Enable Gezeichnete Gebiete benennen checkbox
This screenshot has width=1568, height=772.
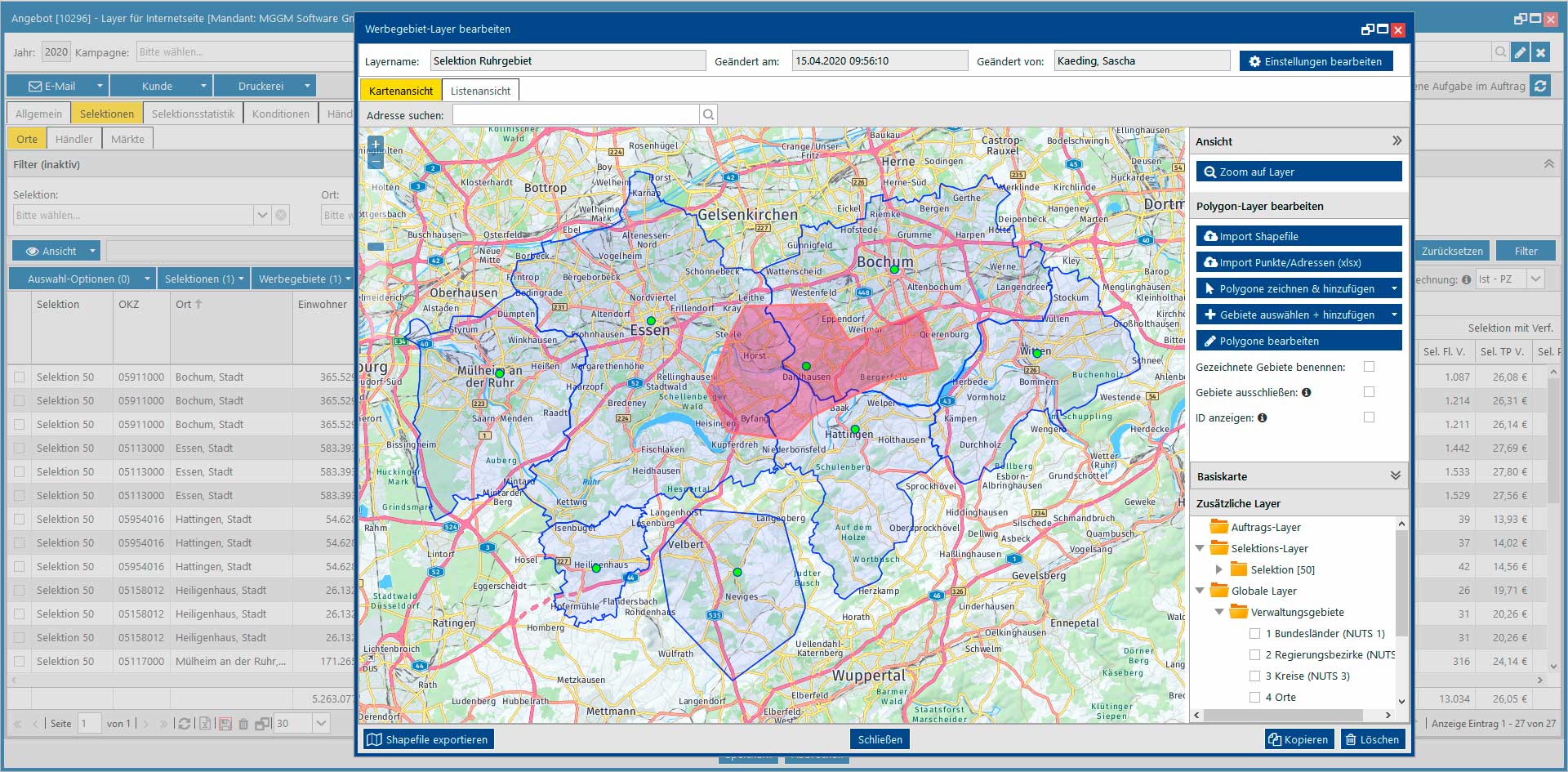[x=1369, y=367]
